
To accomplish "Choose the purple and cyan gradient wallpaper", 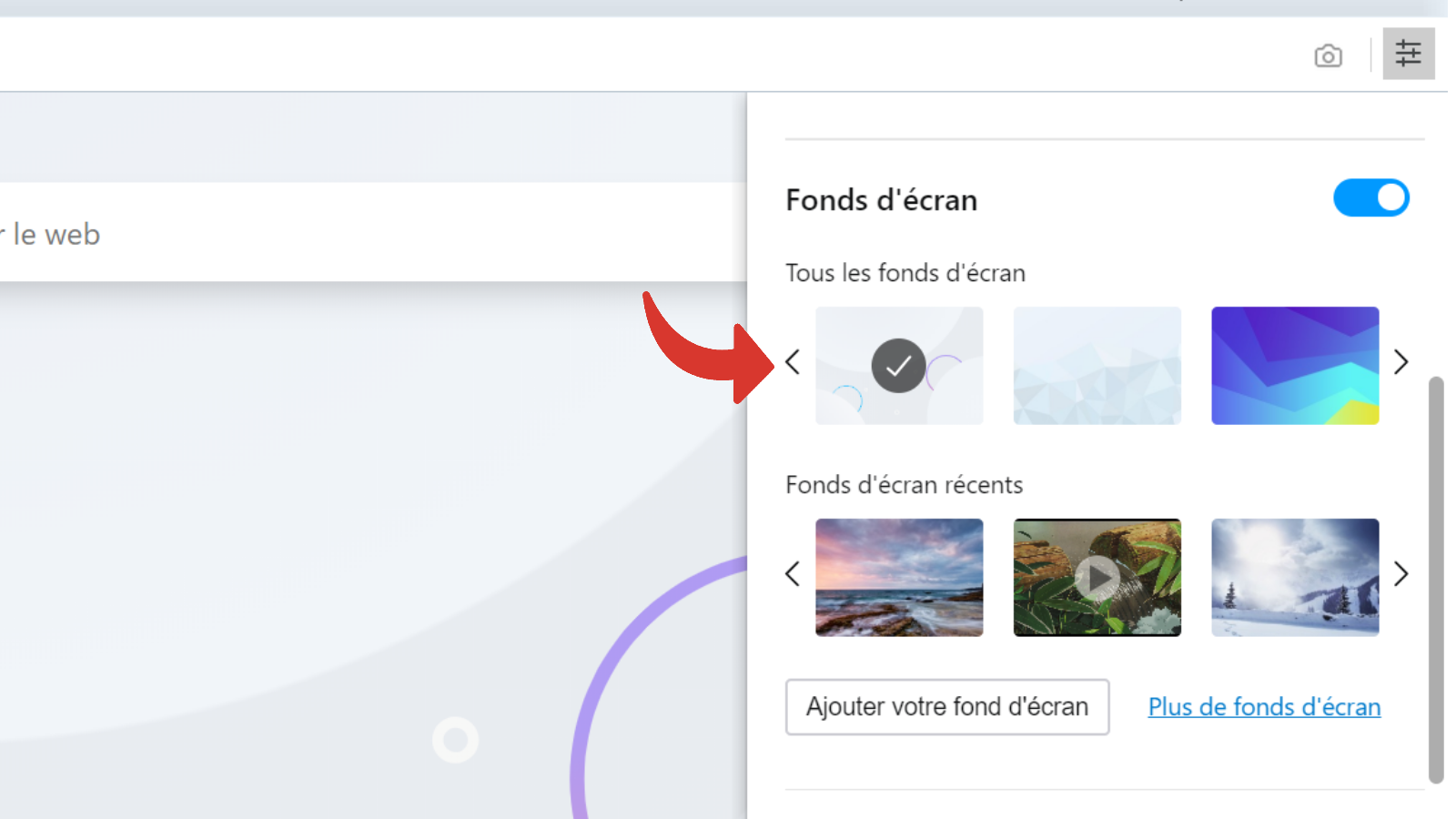I will pos(1295,366).
